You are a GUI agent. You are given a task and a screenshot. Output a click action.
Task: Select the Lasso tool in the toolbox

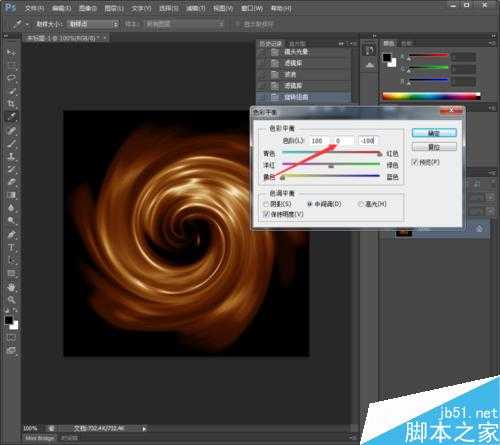click(12, 78)
